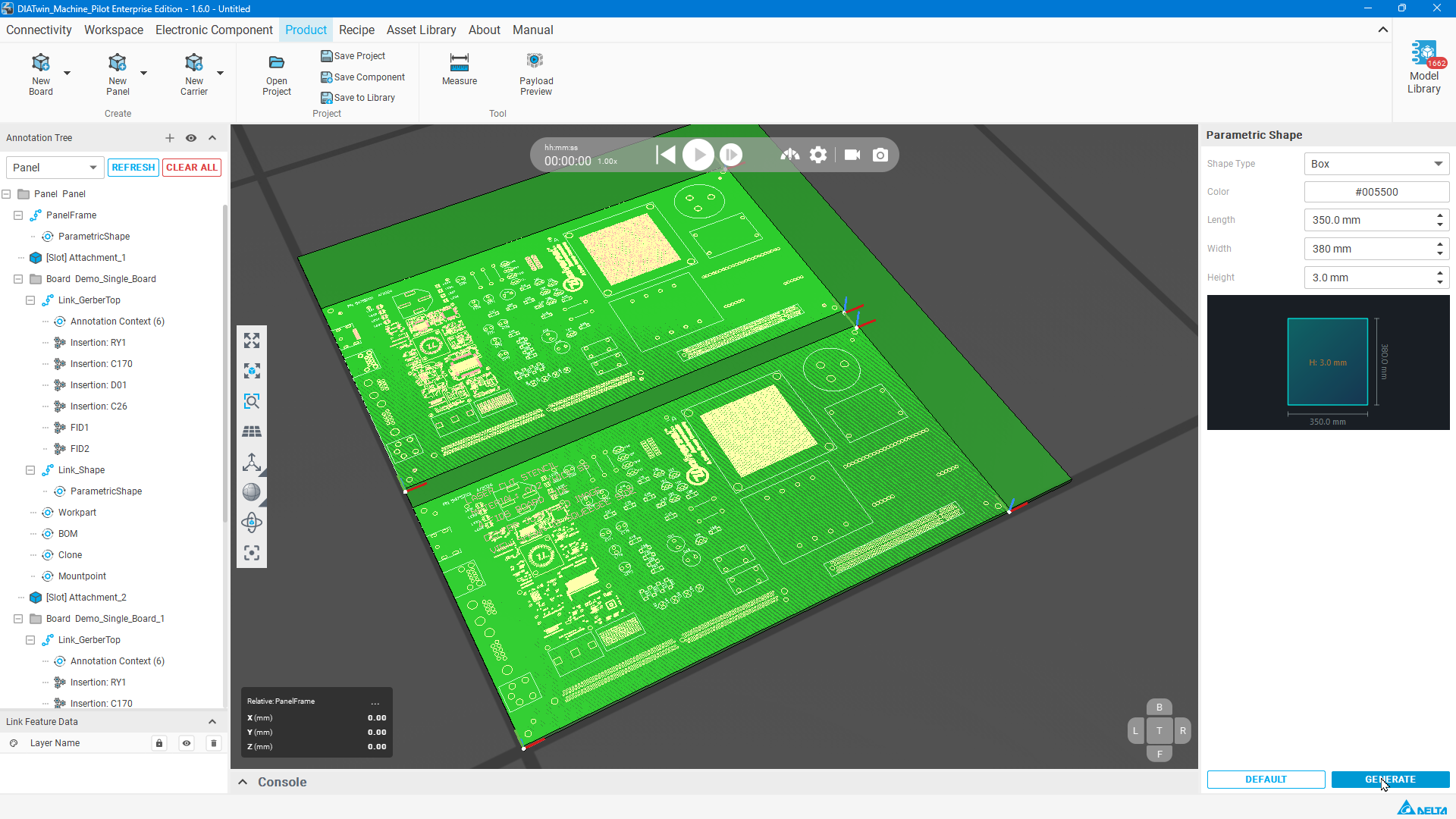Open New Board dropdown arrow

pyautogui.click(x=67, y=73)
